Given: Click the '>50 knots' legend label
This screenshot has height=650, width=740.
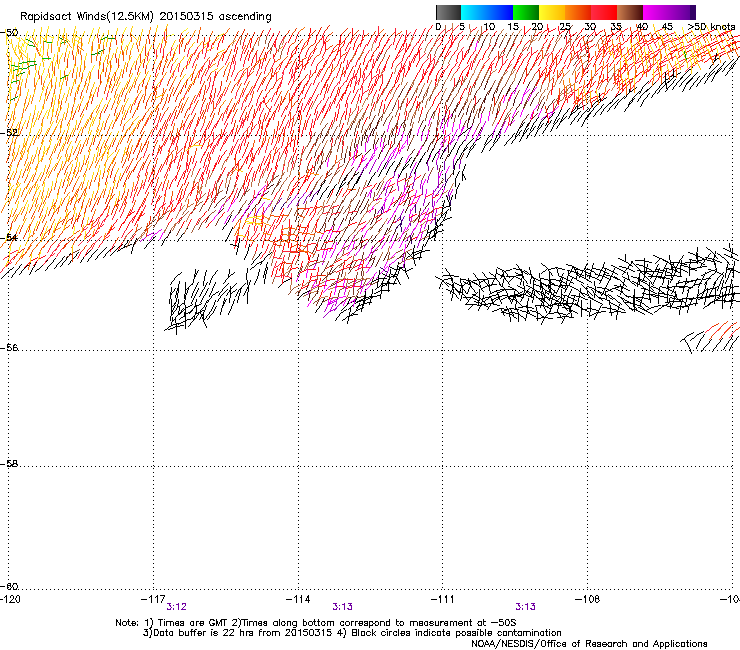Looking at the screenshot, I should tap(711, 27).
